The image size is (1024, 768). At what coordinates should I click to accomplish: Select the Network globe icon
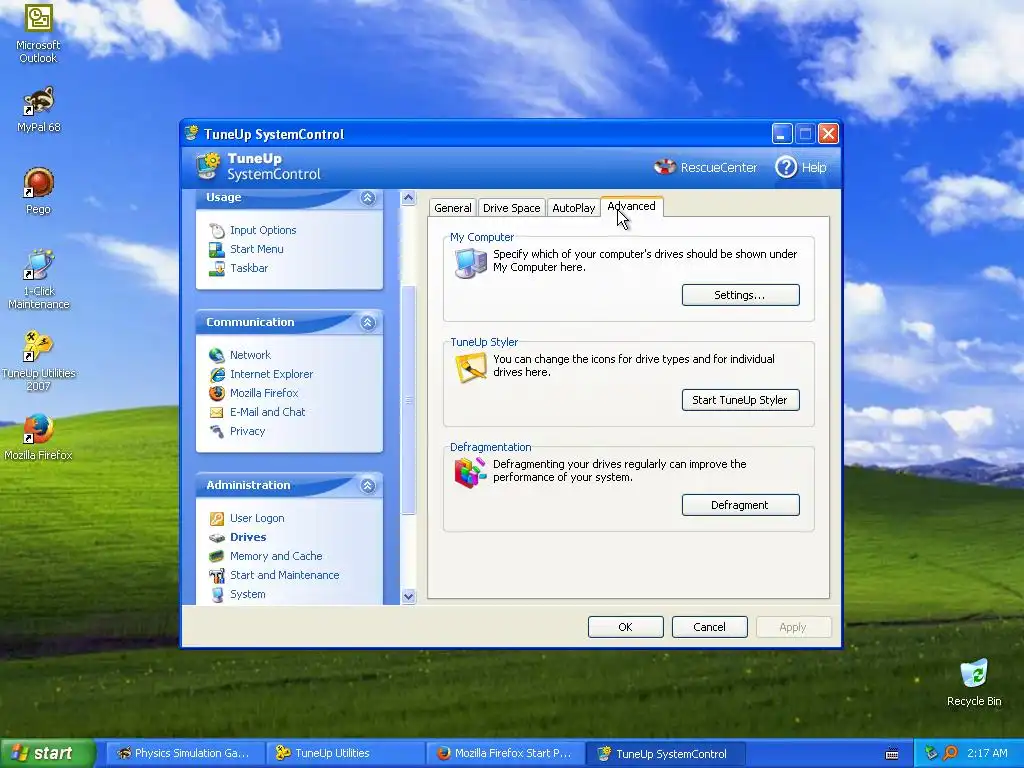pos(217,355)
